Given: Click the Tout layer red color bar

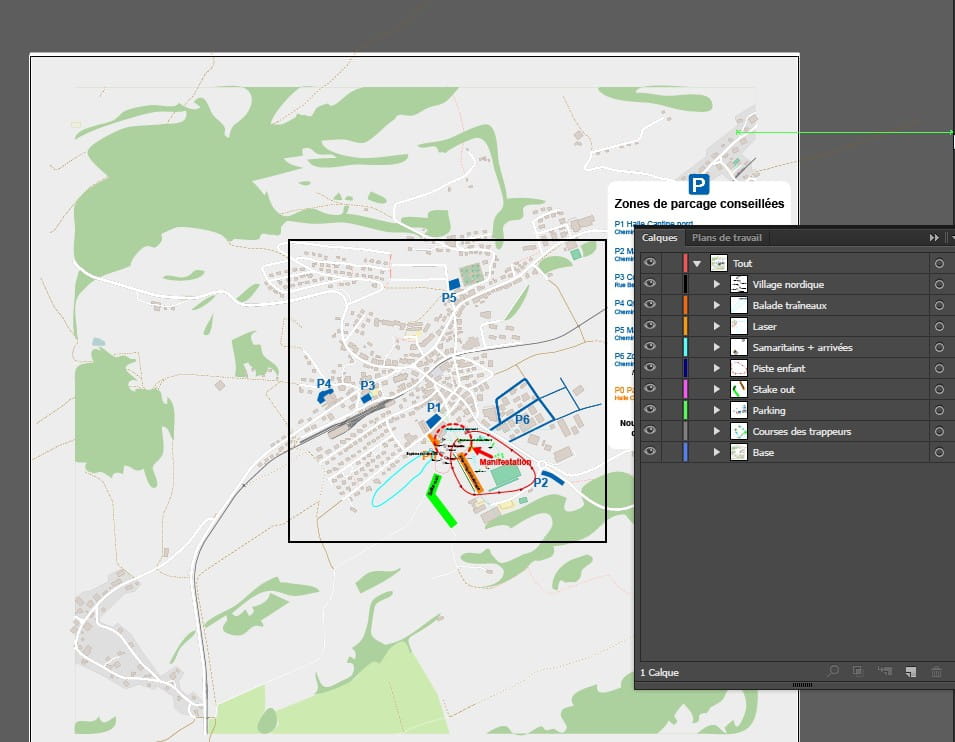Looking at the screenshot, I should pyautogui.click(x=685, y=264).
